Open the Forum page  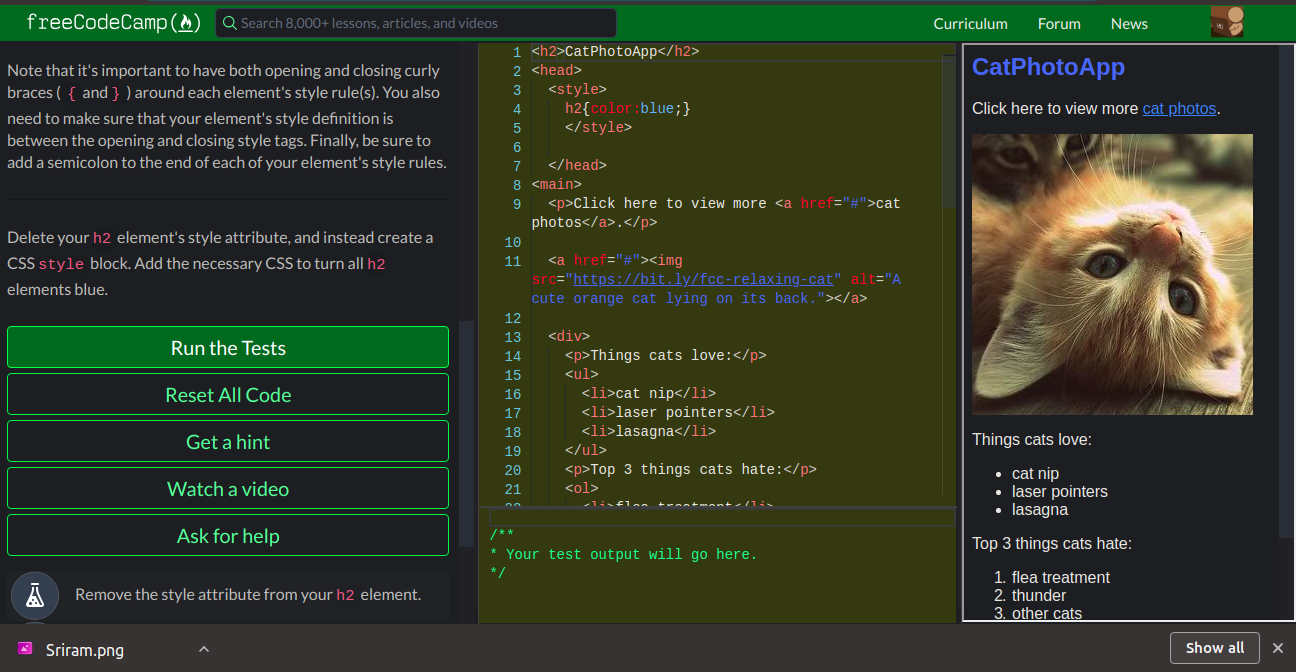click(1059, 23)
